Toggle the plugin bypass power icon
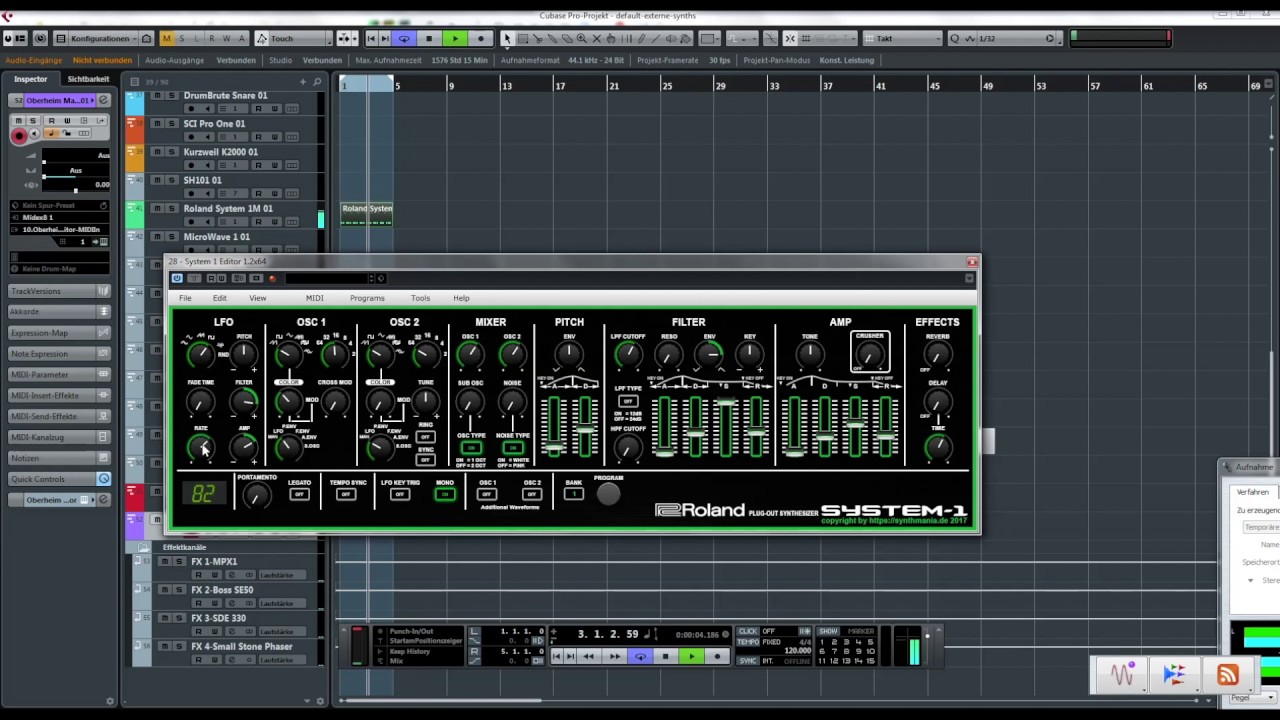The image size is (1280, 720). (177, 278)
